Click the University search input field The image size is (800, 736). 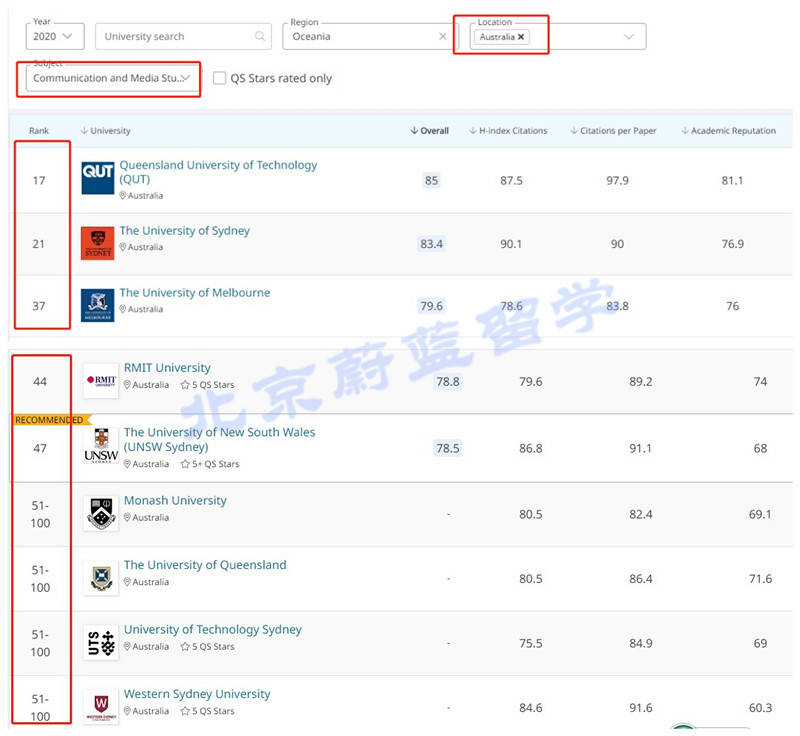[x=175, y=37]
